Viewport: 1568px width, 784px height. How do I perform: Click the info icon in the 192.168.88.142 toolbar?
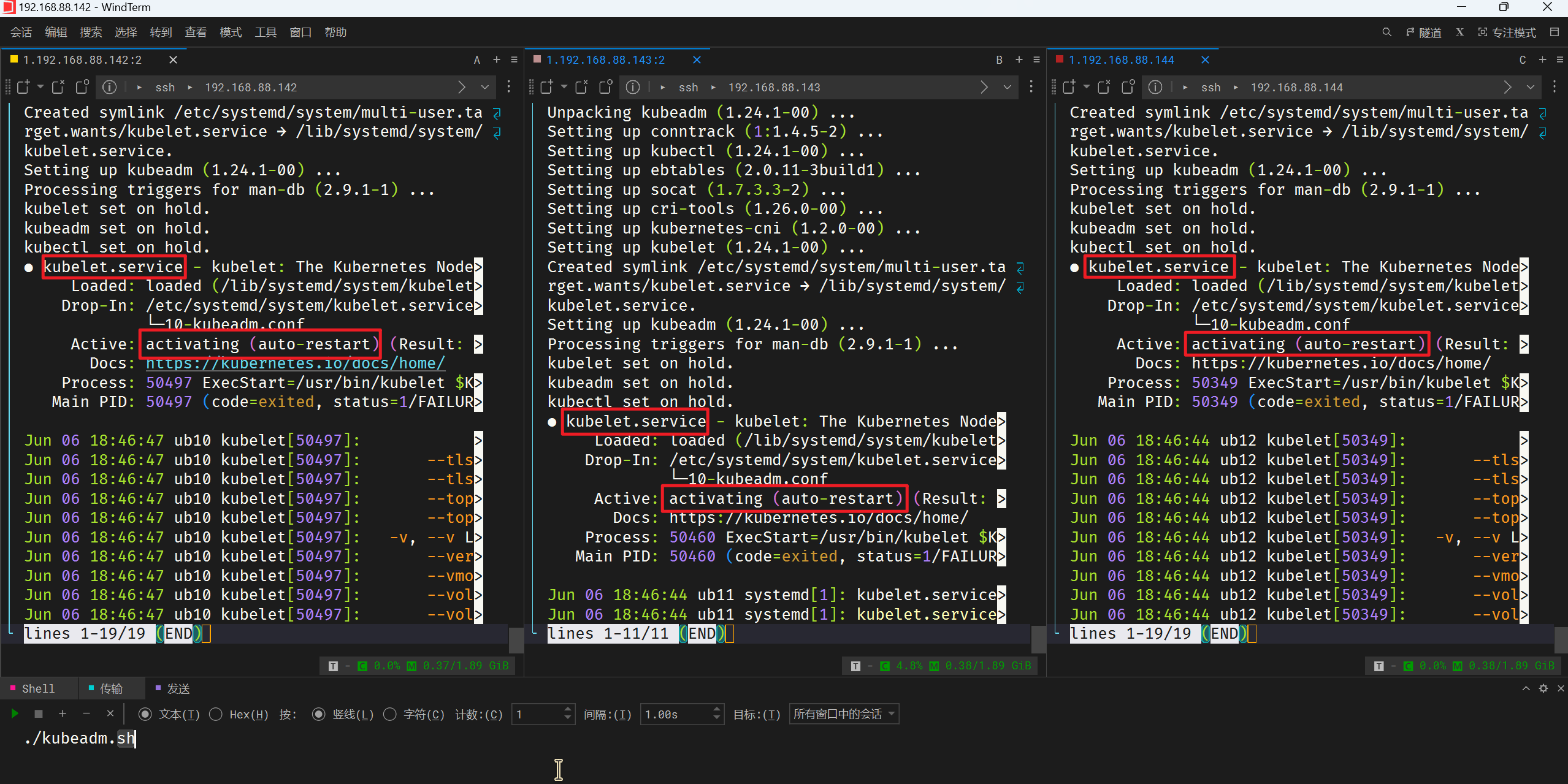[109, 87]
